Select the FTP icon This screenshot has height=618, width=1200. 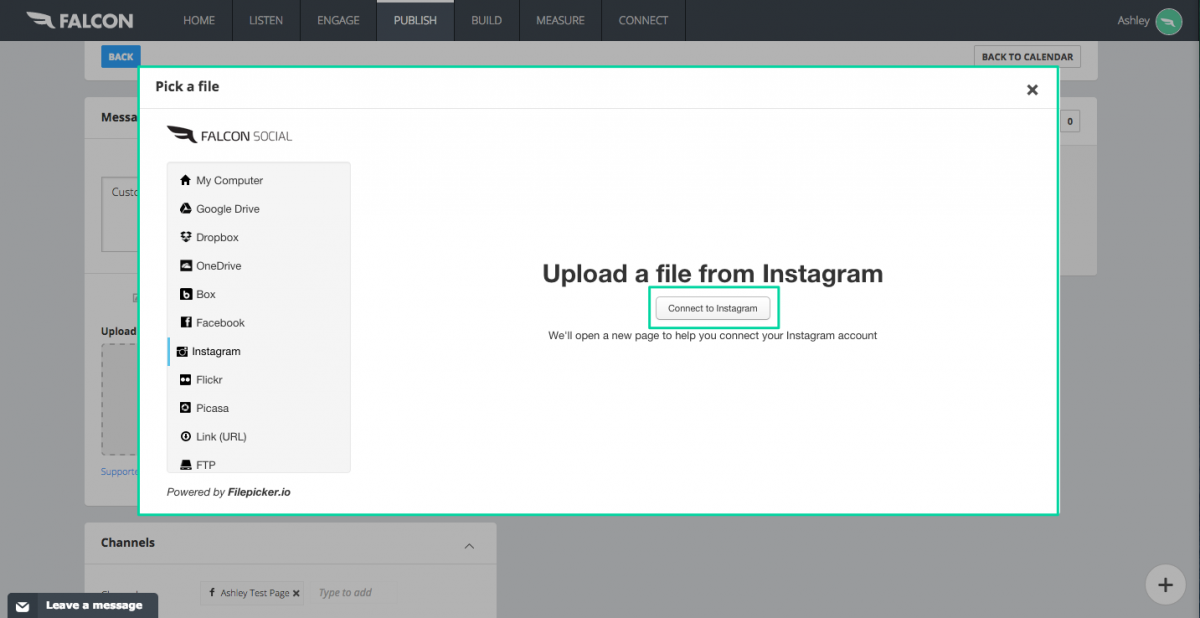185,465
